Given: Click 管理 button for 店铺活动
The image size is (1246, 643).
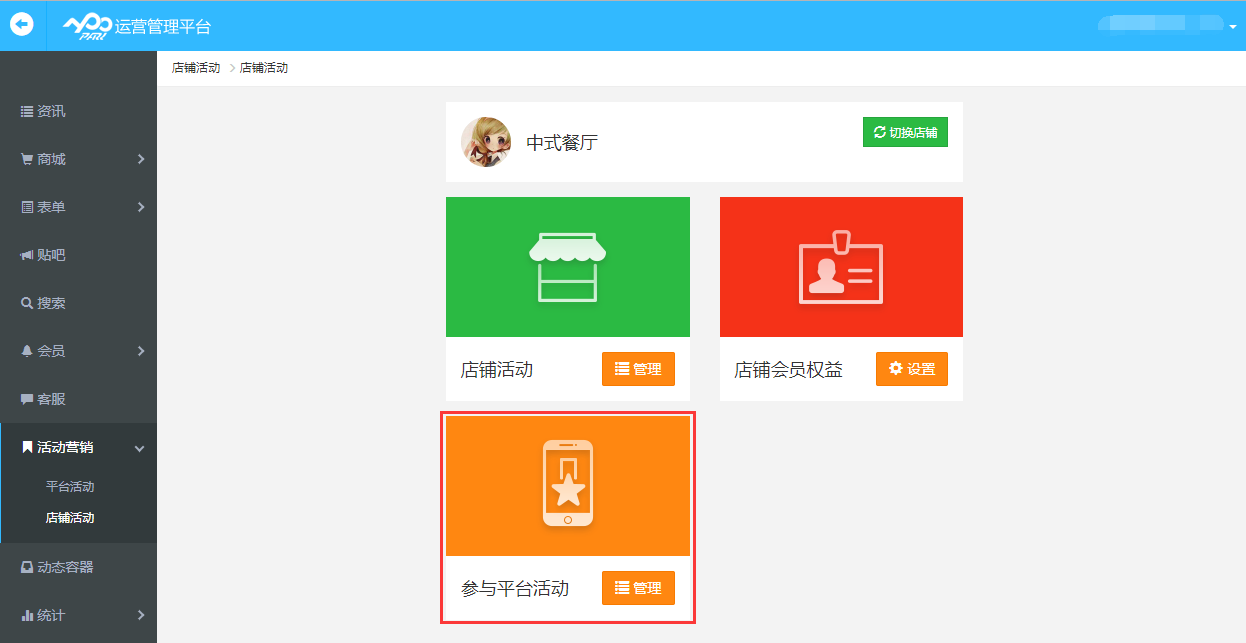Looking at the screenshot, I should coord(638,369).
